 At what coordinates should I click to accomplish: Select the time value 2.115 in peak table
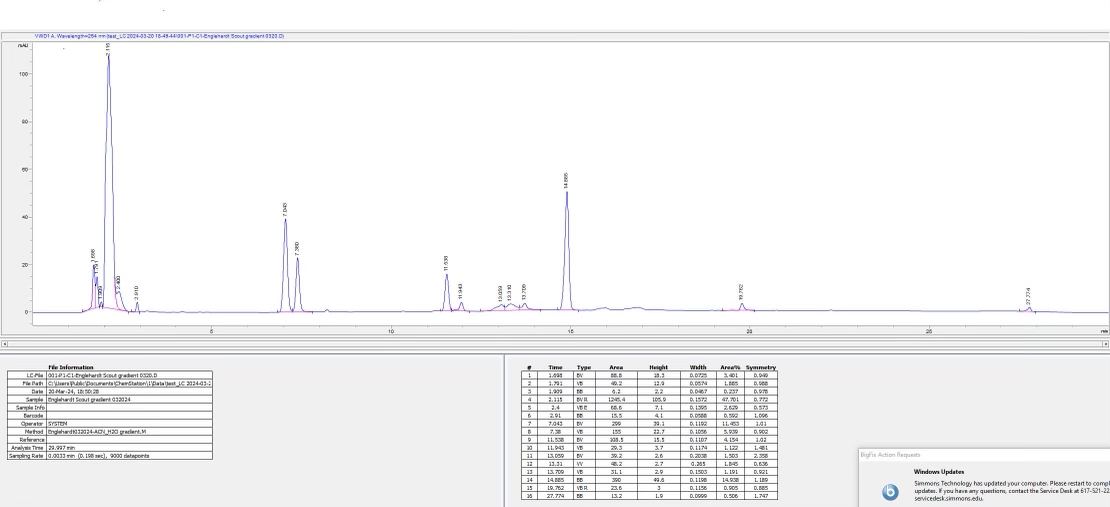[555, 399]
